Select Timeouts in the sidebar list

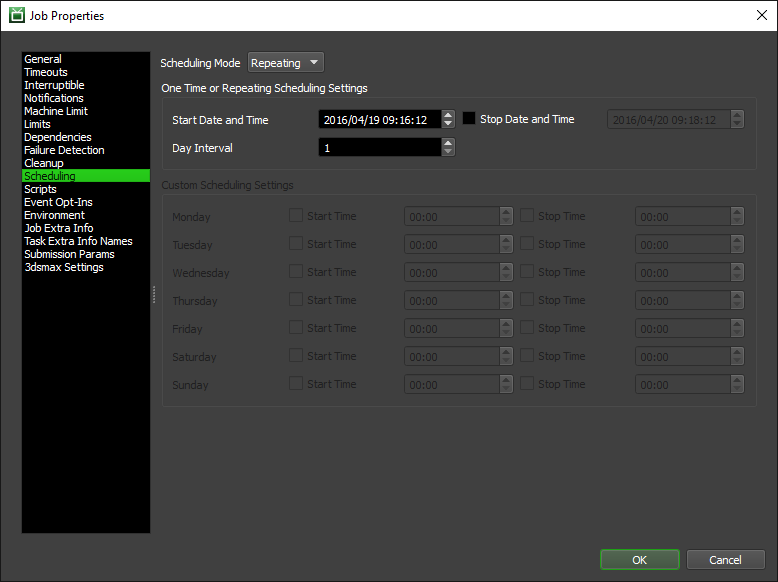[x=86, y=72]
